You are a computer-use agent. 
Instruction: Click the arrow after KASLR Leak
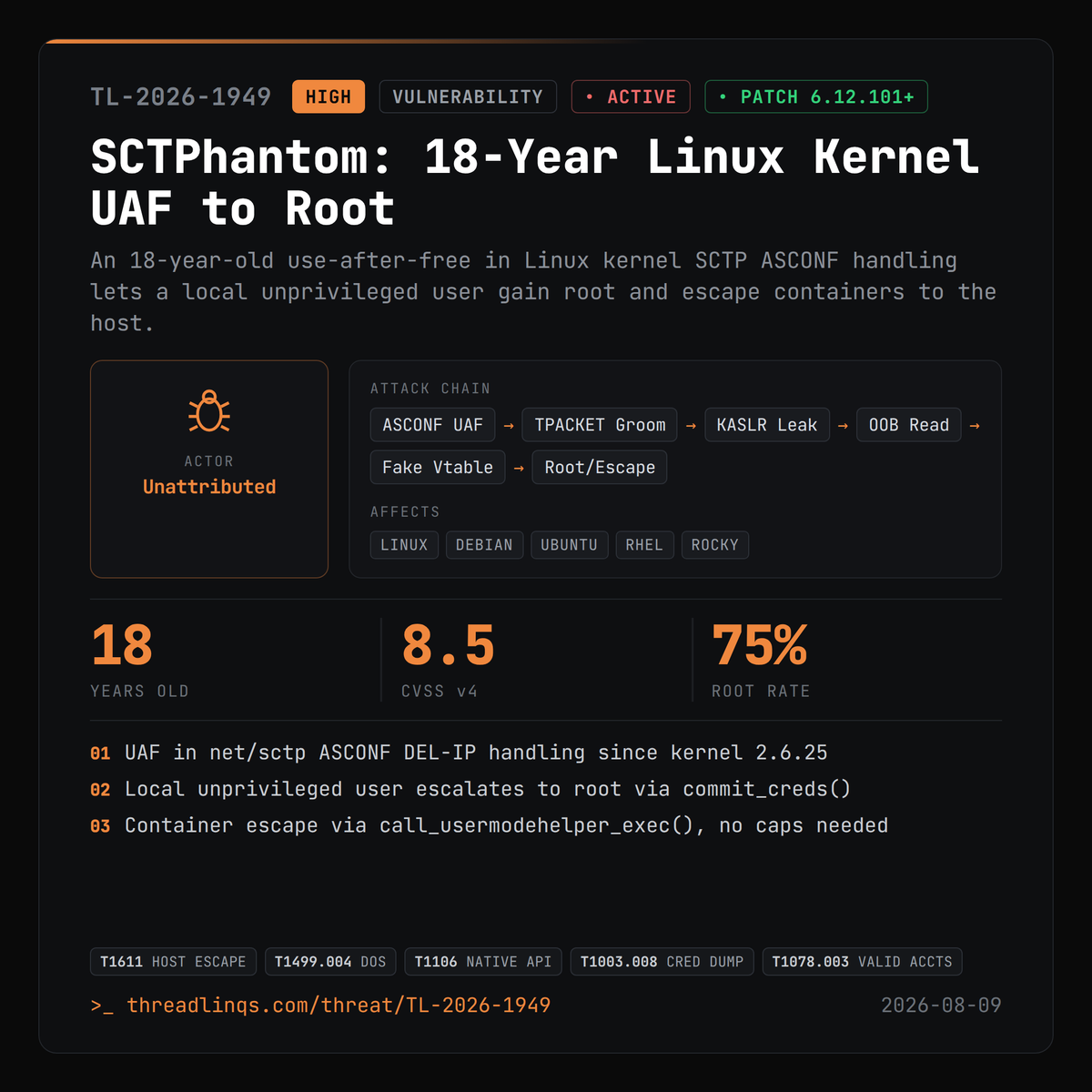point(843,425)
